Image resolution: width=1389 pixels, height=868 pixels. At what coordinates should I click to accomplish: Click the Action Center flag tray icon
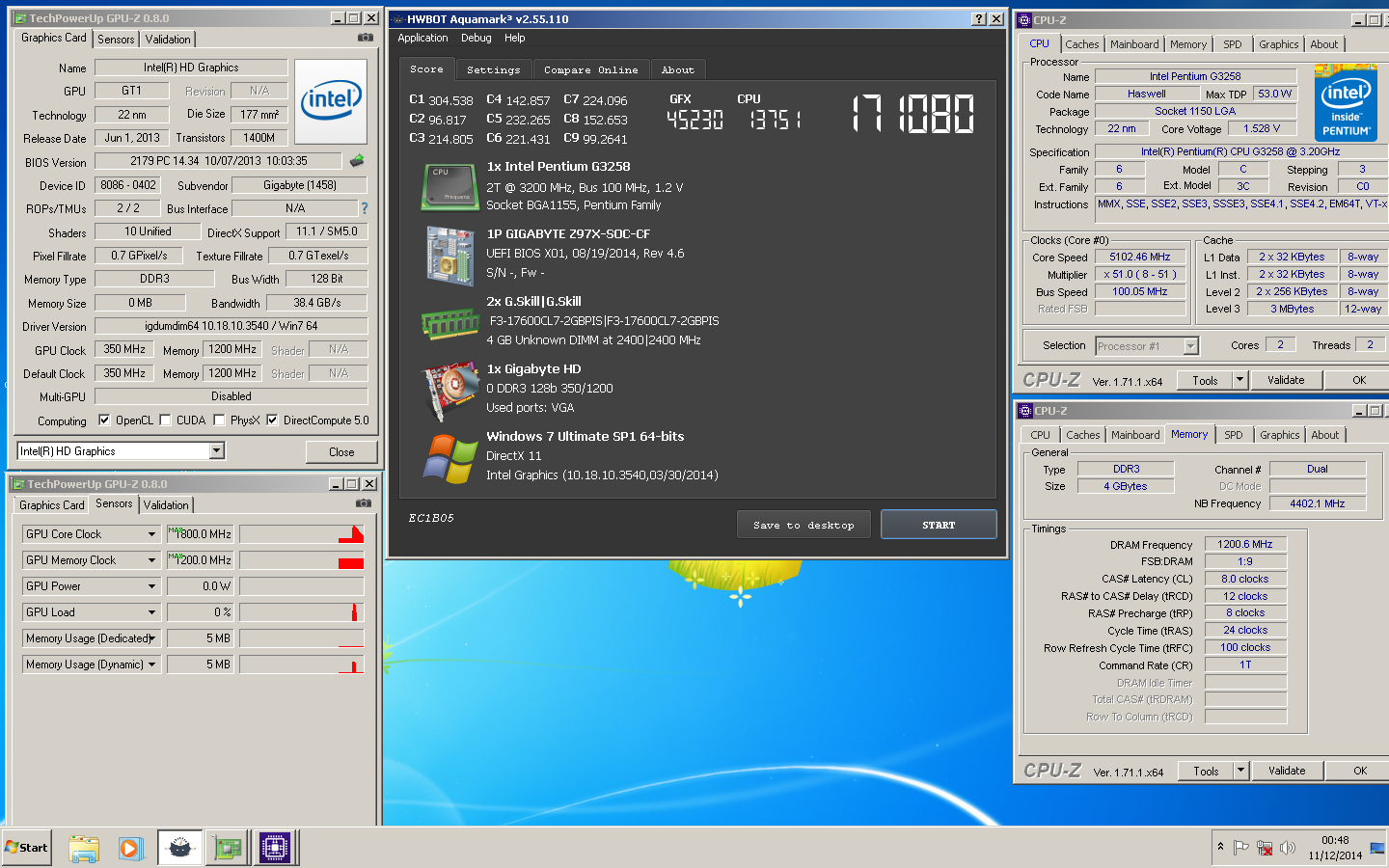pyautogui.click(x=1241, y=848)
